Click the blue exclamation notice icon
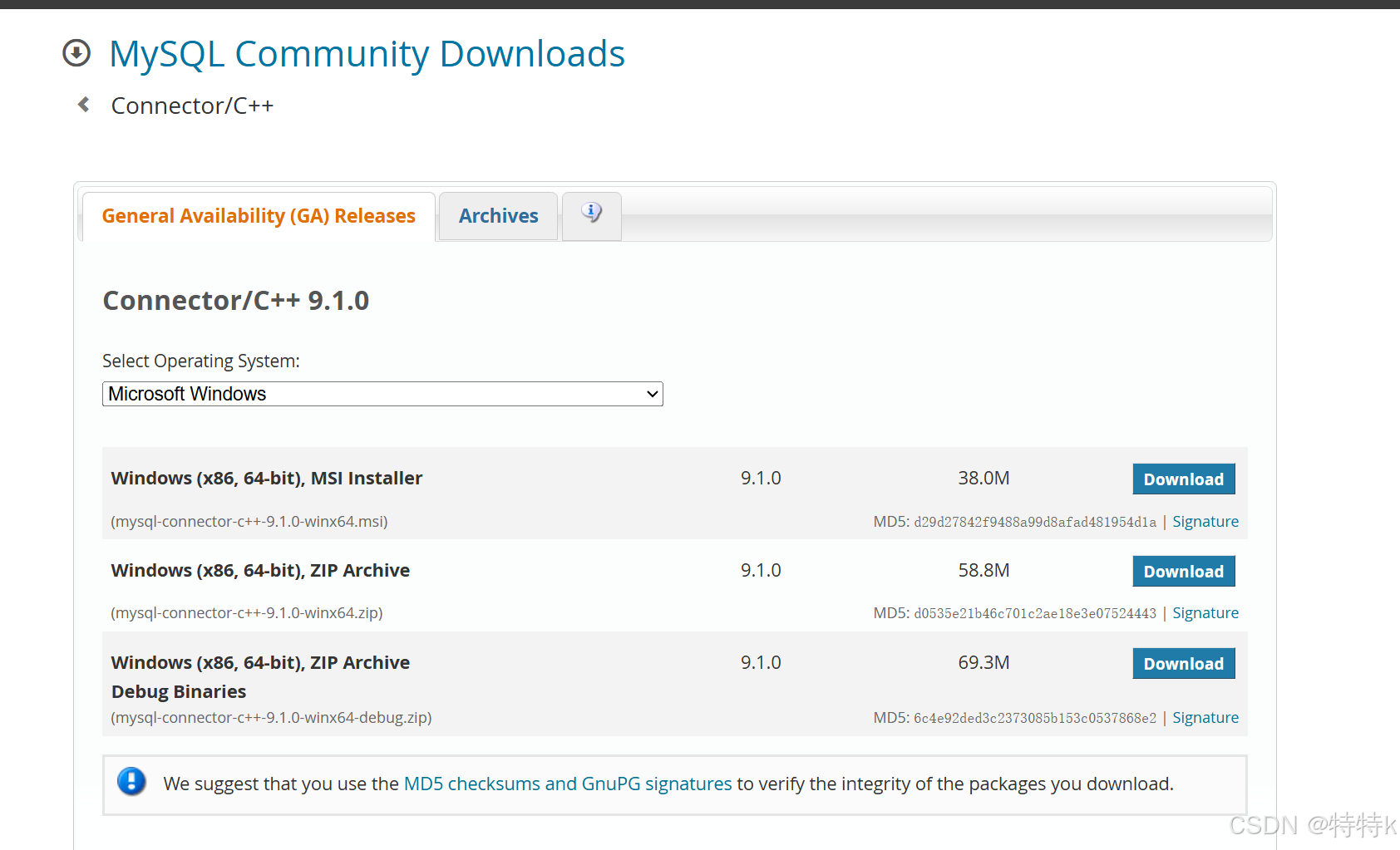Viewport: 1400px width, 850px height. pyautogui.click(x=131, y=782)
